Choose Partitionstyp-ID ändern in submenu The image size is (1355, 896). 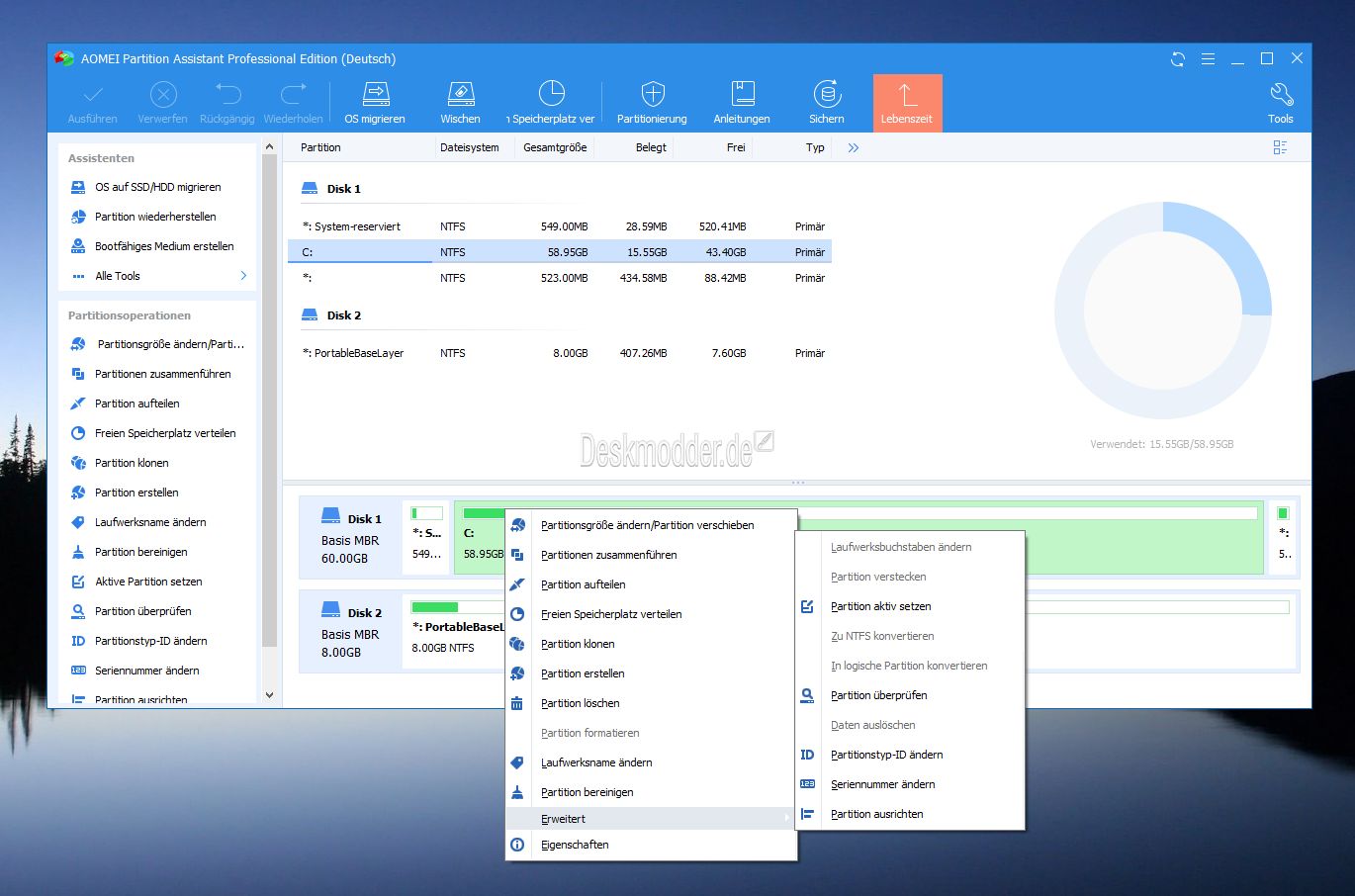(x=910, y=755)
